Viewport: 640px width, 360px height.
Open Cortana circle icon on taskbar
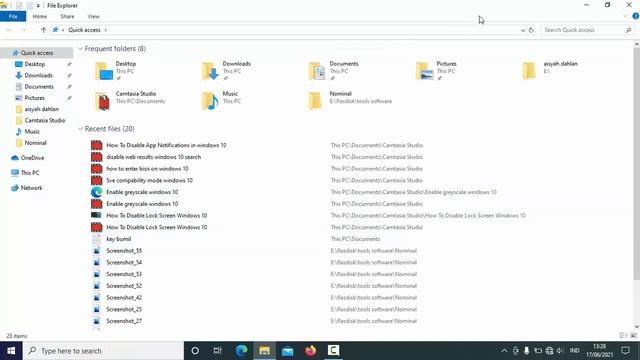click(195, 351)
